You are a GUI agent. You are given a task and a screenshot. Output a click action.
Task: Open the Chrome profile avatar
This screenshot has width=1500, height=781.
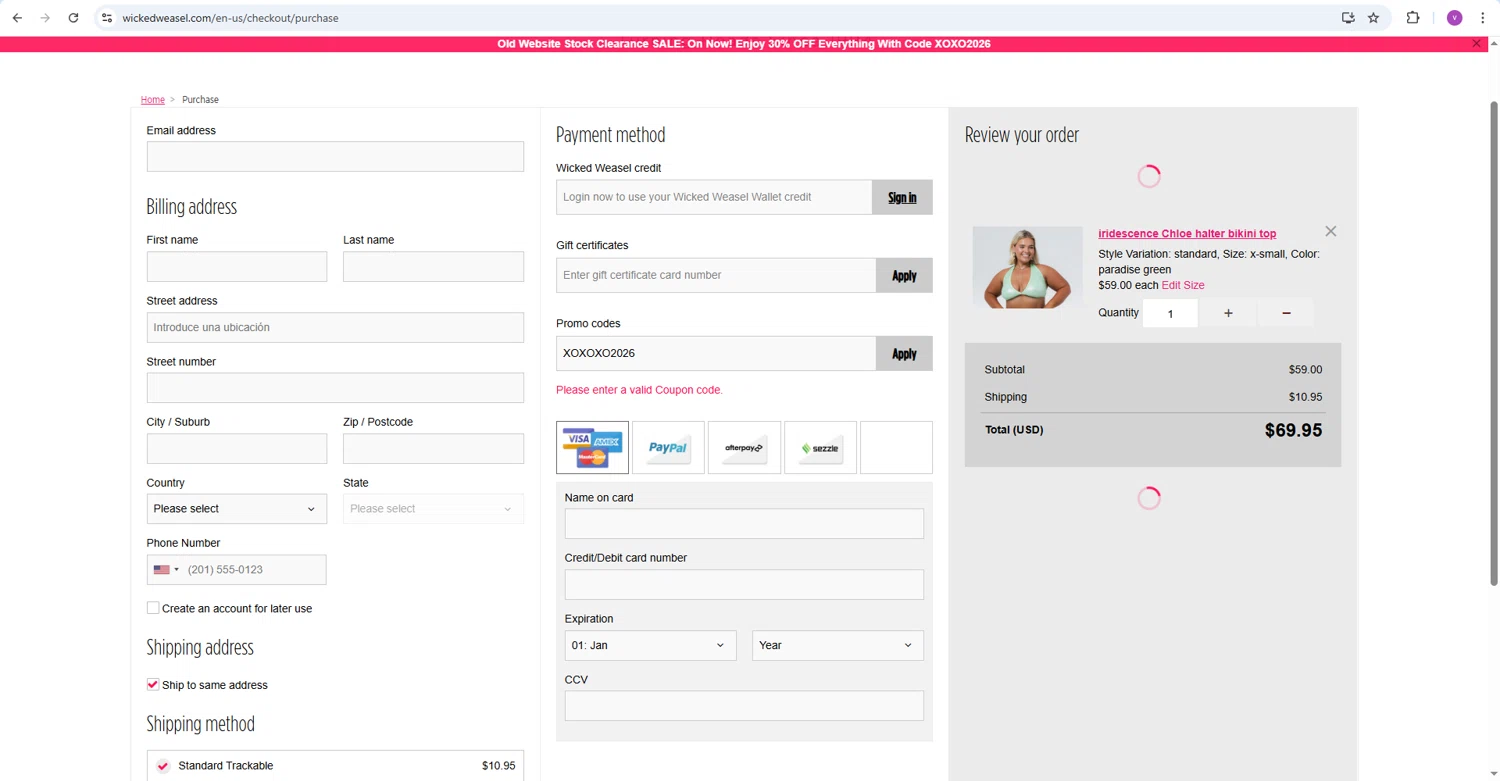(x=1454, y=18)
